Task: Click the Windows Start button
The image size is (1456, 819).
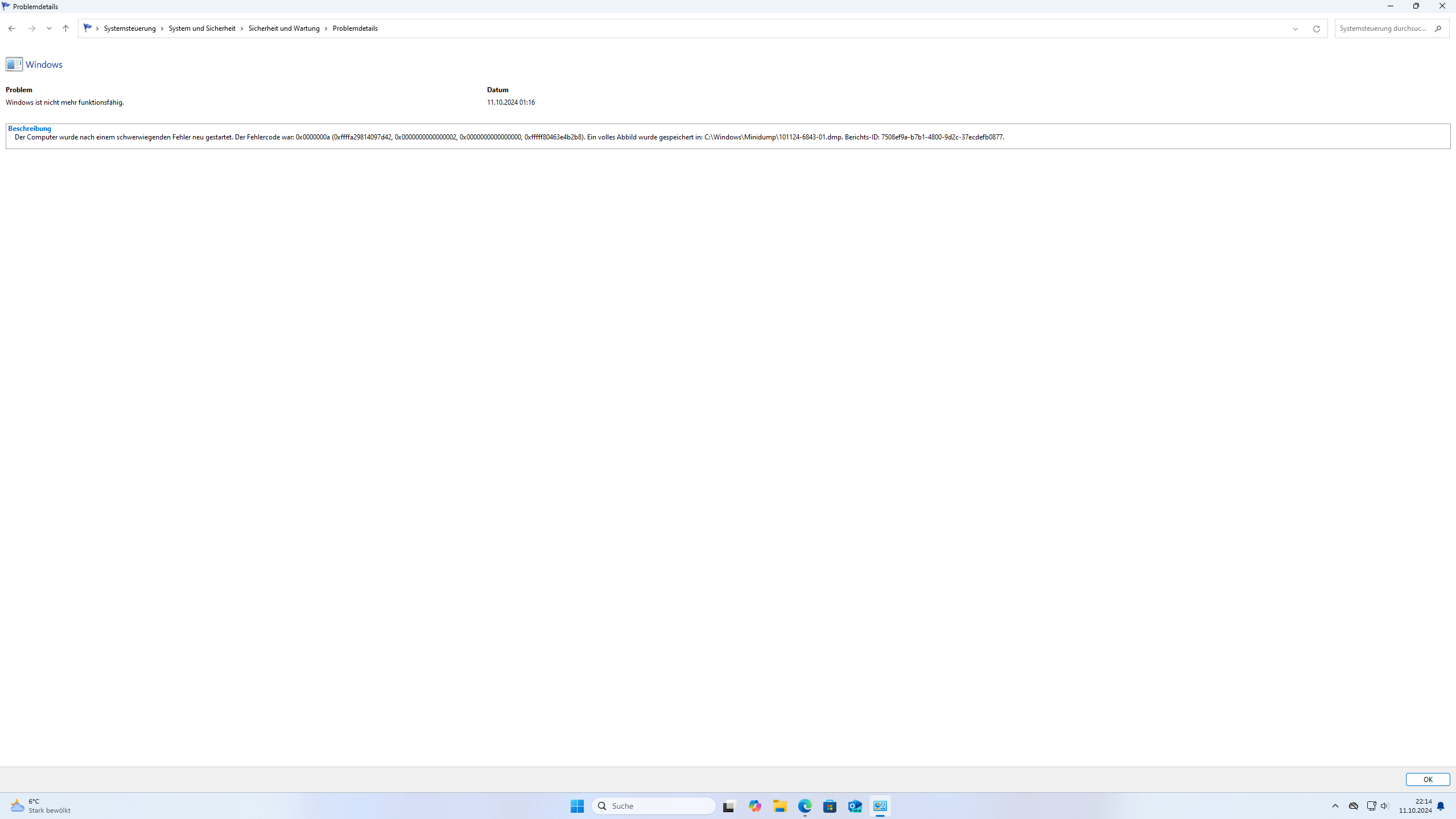Action: click(577, 806)
